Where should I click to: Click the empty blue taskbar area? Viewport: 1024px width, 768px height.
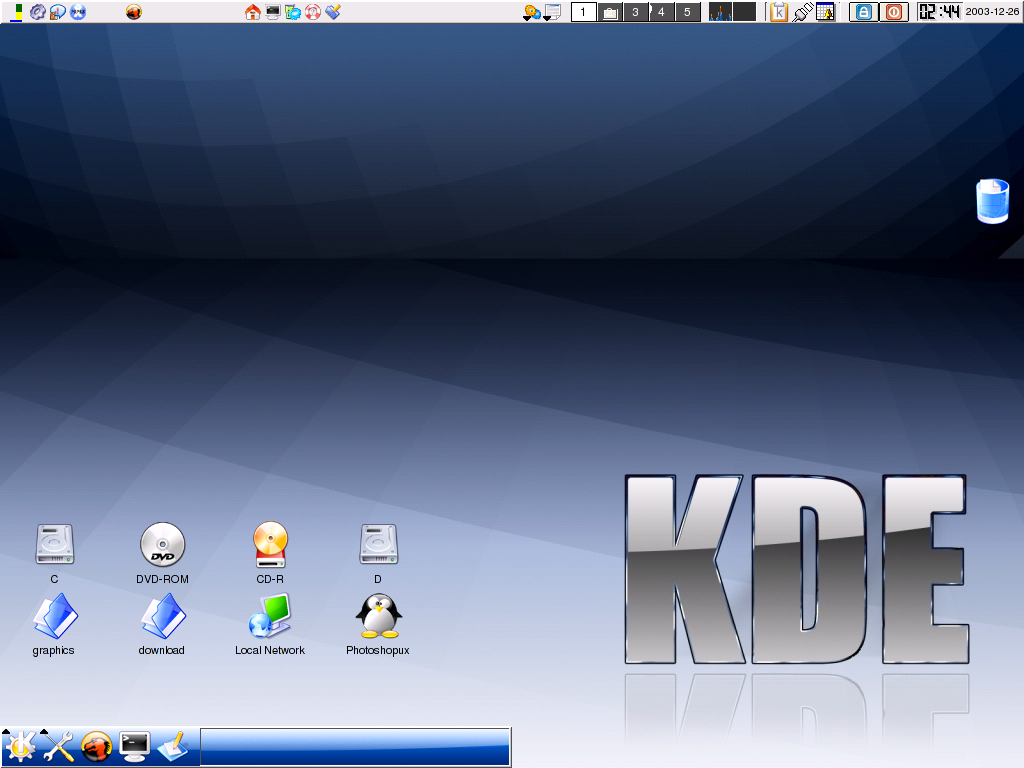355,746
